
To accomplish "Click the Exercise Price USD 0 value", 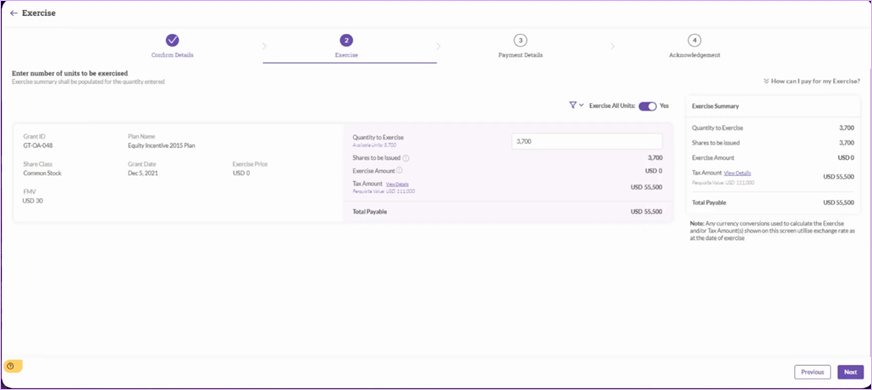I will (x=241, y=173).
